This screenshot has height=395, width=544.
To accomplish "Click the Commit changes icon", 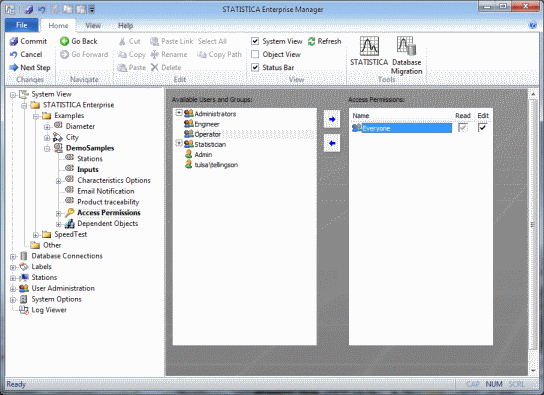I will click(x=14, y=41).
